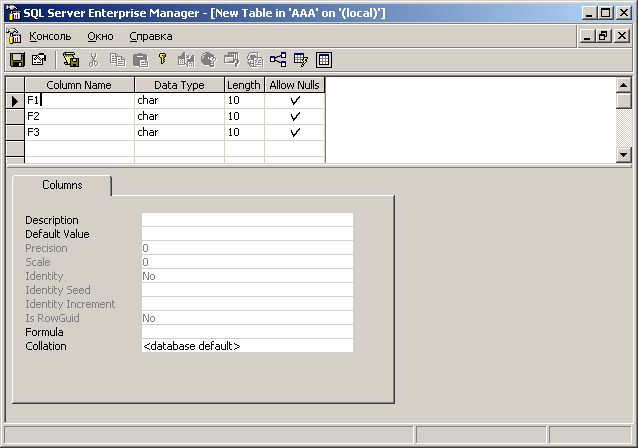Click the Identity field showing No
The image size is (638, 448).
click(247, 276)
